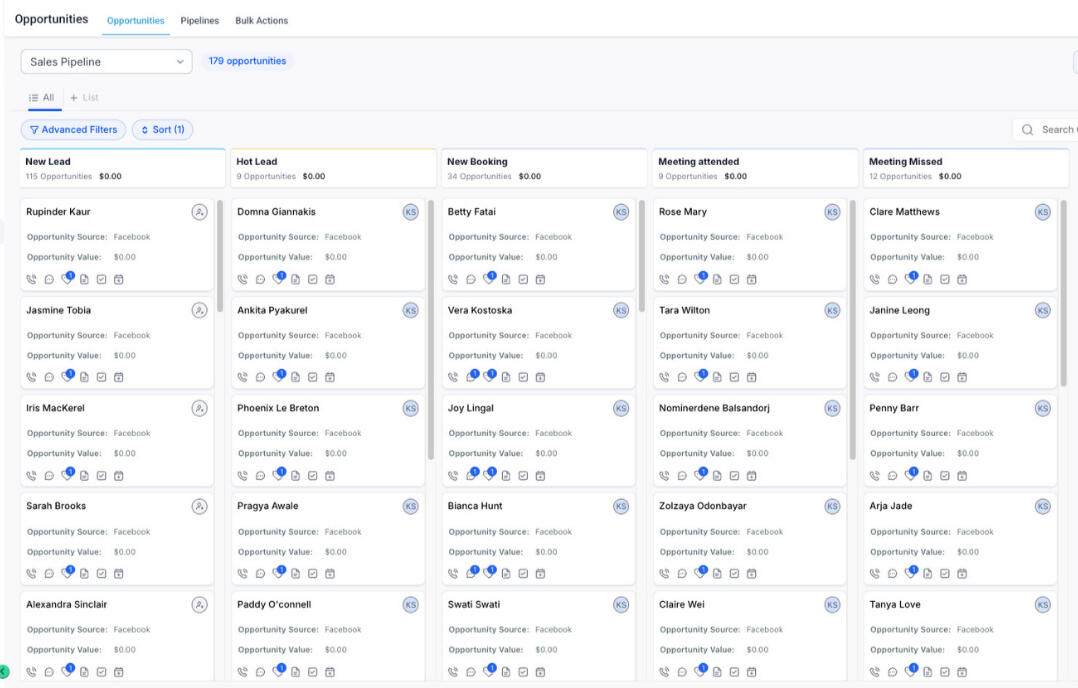Image resolution: width=1078 pixels, height=688 pixels.
Task: Open the Sales Pipeline dropdown
Action: [x=106, y=62]
